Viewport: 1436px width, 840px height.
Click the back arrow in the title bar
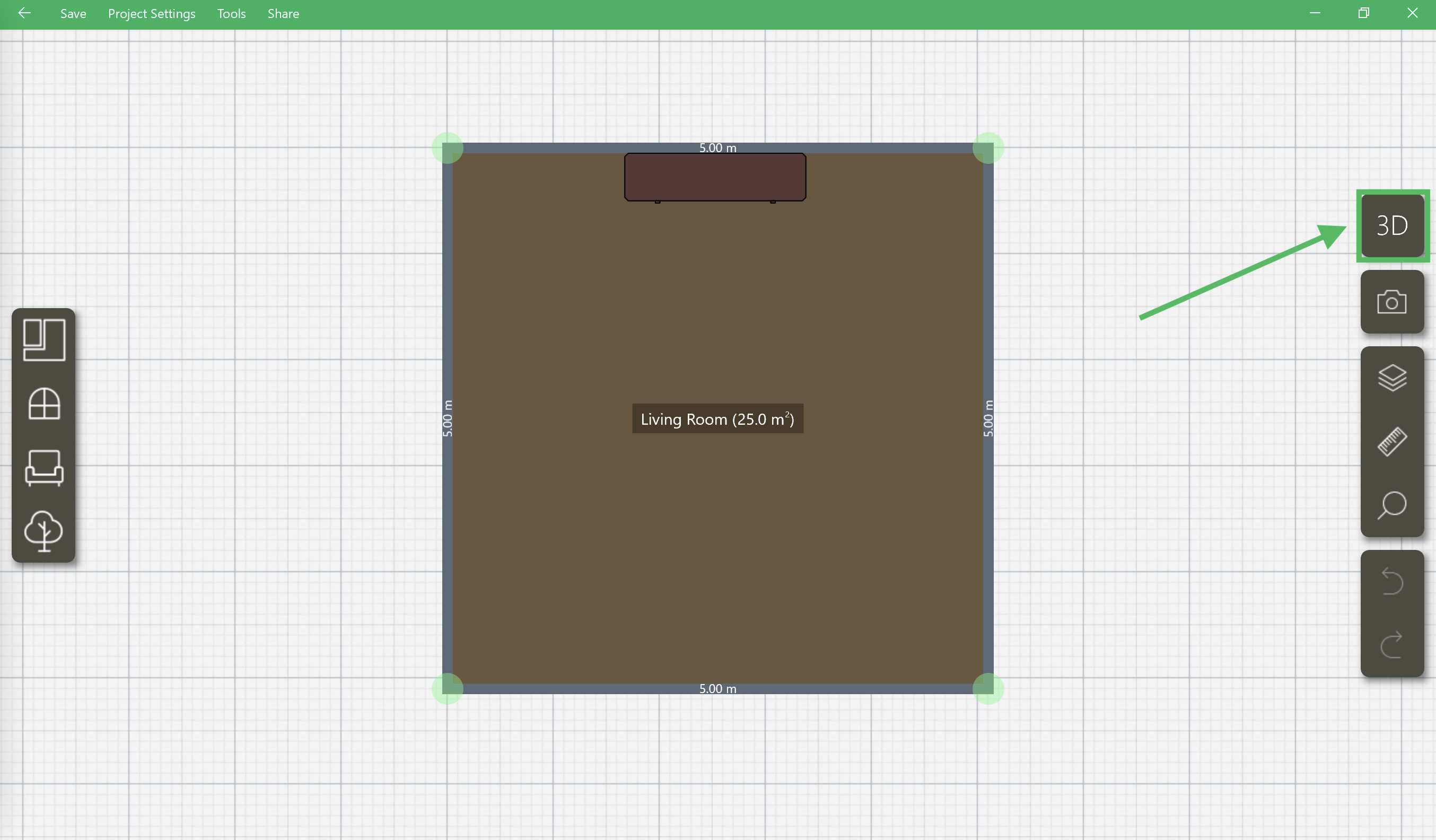(24, 13)
